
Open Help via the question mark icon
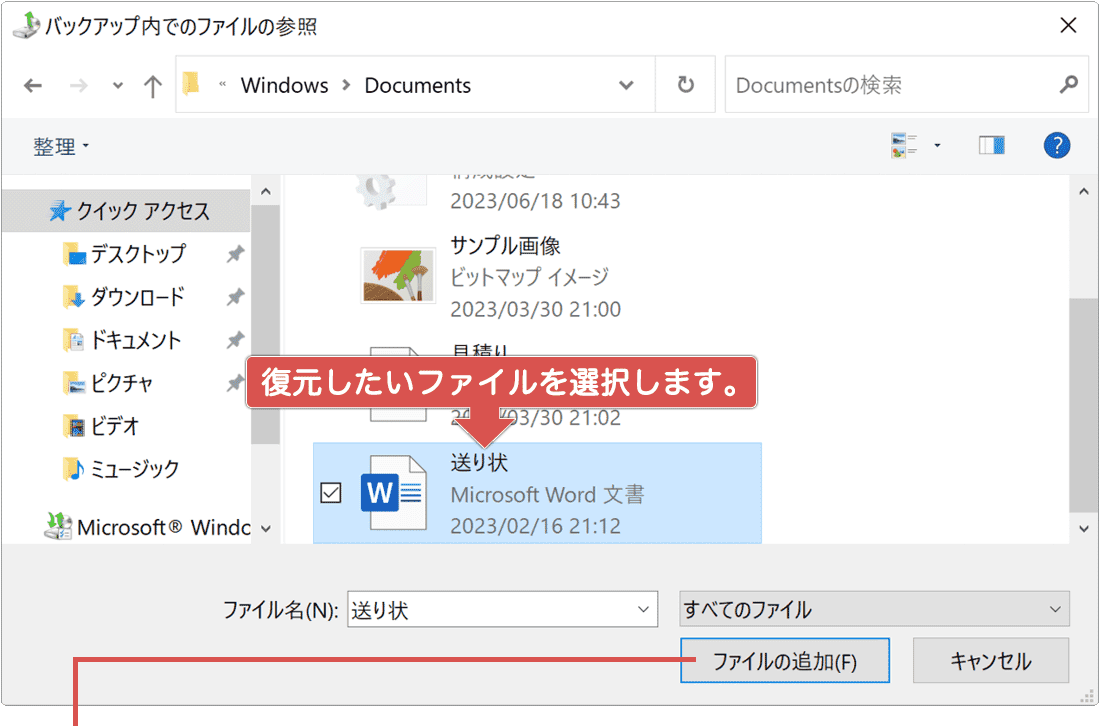click(x=1057, y=145)
